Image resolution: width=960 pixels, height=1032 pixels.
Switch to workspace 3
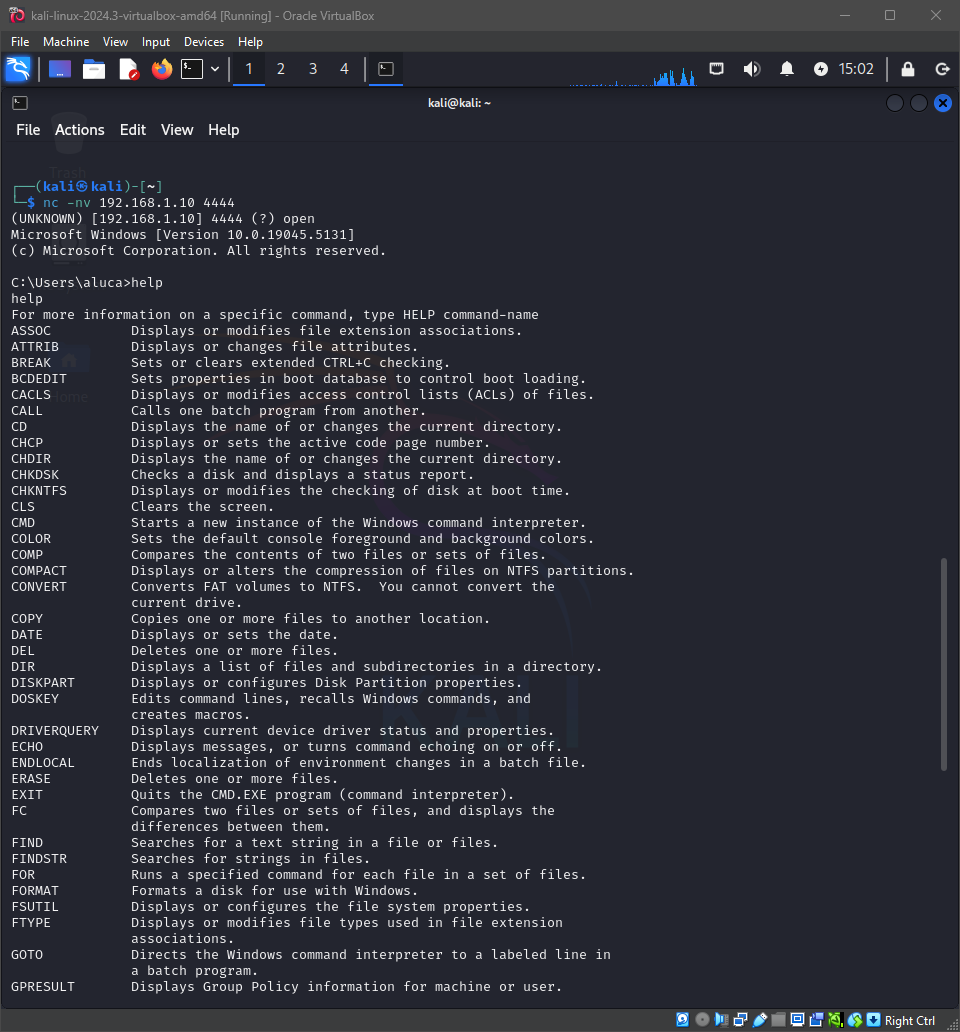pyautogui.click(x=313, y=69)
